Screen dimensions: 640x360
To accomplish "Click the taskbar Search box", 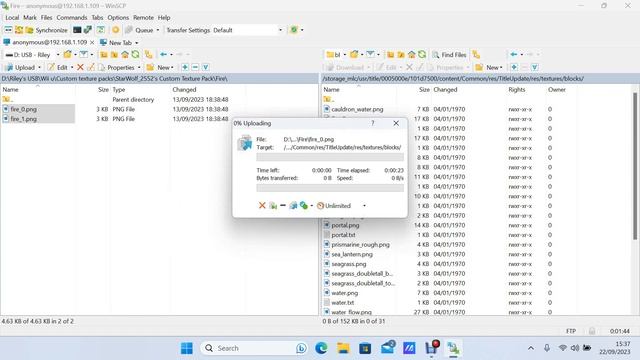I will [x=254, y=348].
